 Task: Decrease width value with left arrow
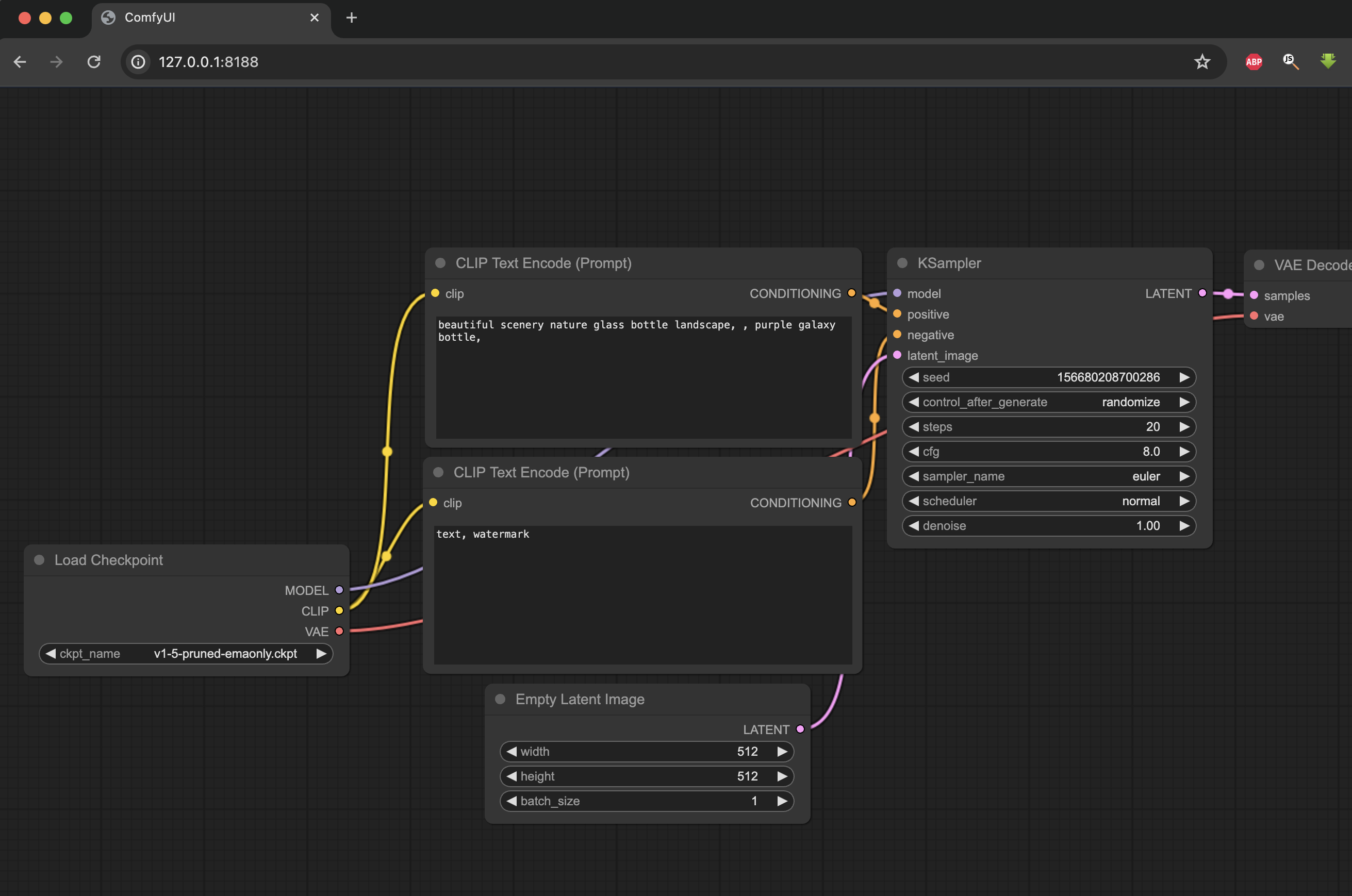[512, 752]
